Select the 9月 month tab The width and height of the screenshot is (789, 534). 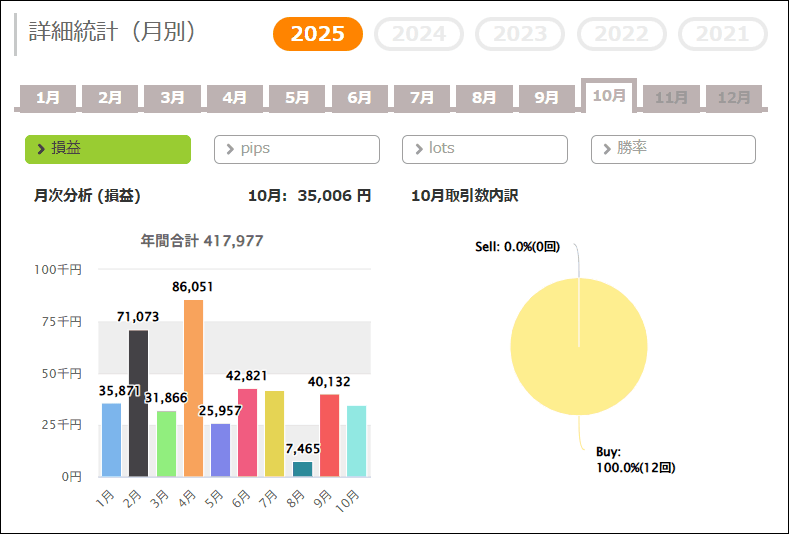[x=546, y=97]
